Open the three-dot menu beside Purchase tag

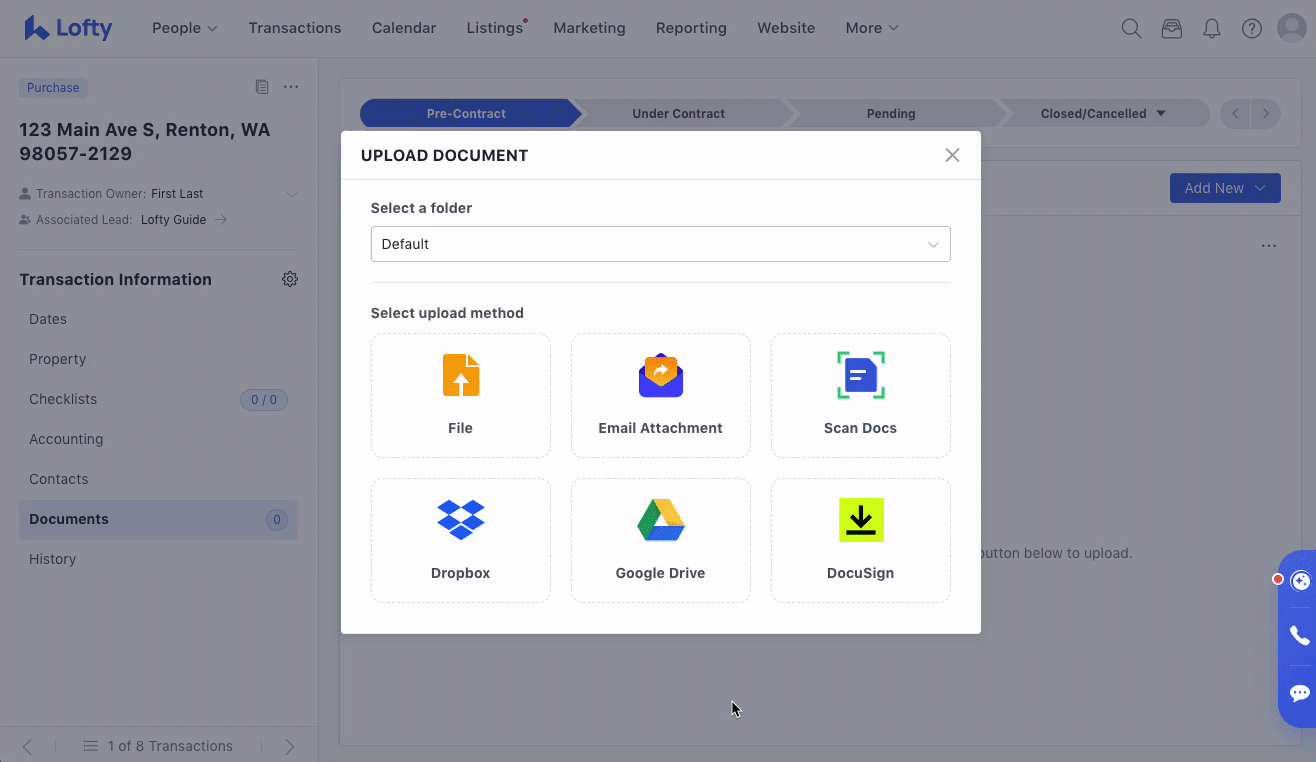(x=291, y=87)
